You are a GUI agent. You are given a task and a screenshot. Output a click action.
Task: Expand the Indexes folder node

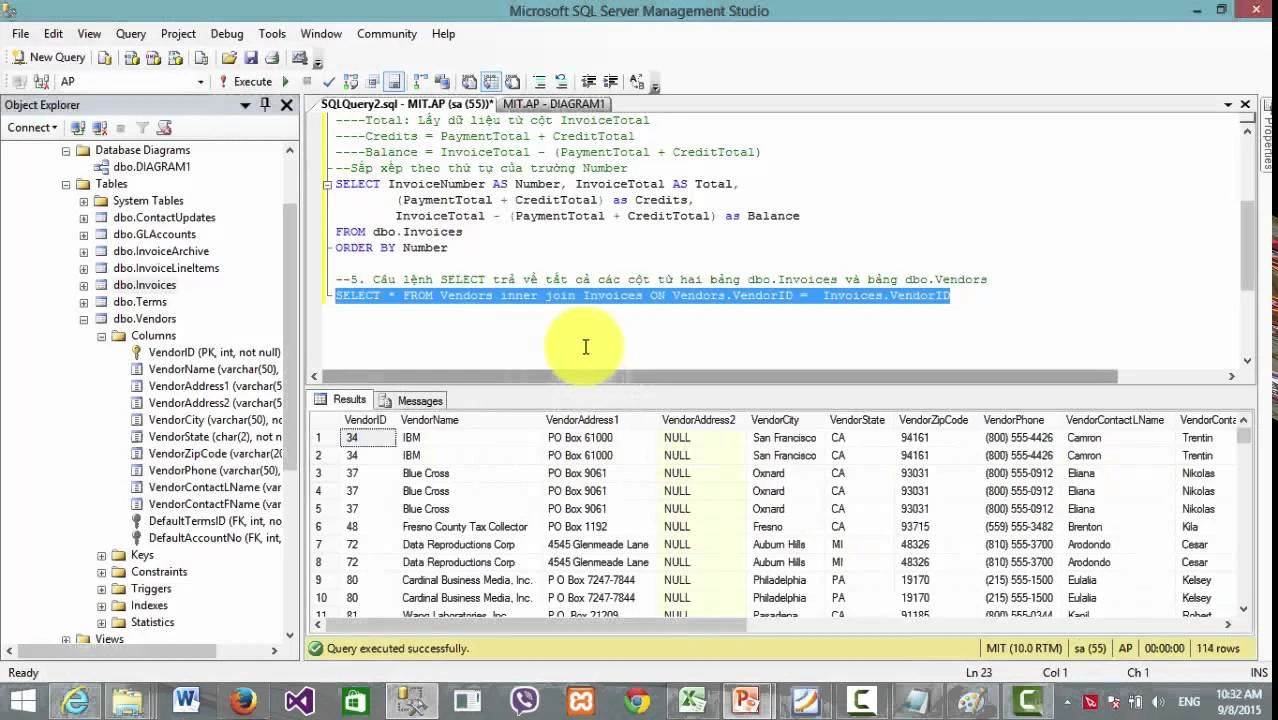click(102, 605)
